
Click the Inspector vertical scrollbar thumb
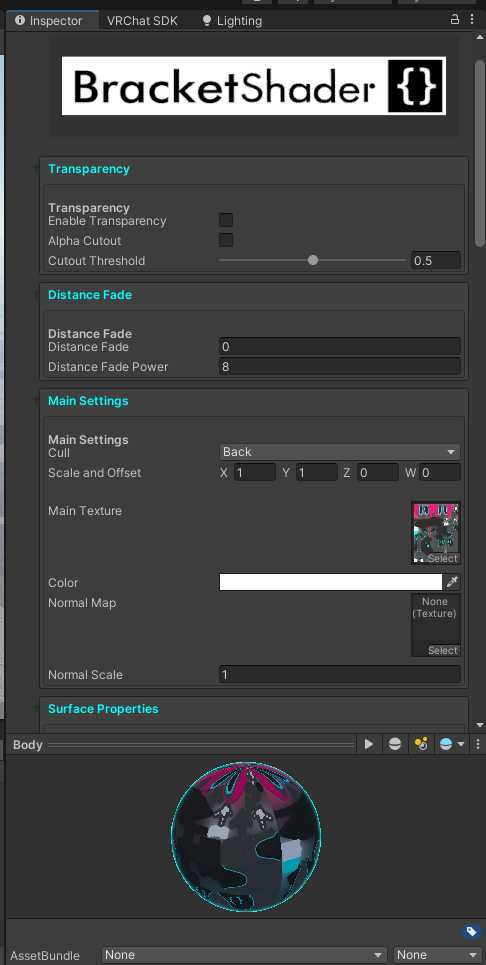[480, 153]
